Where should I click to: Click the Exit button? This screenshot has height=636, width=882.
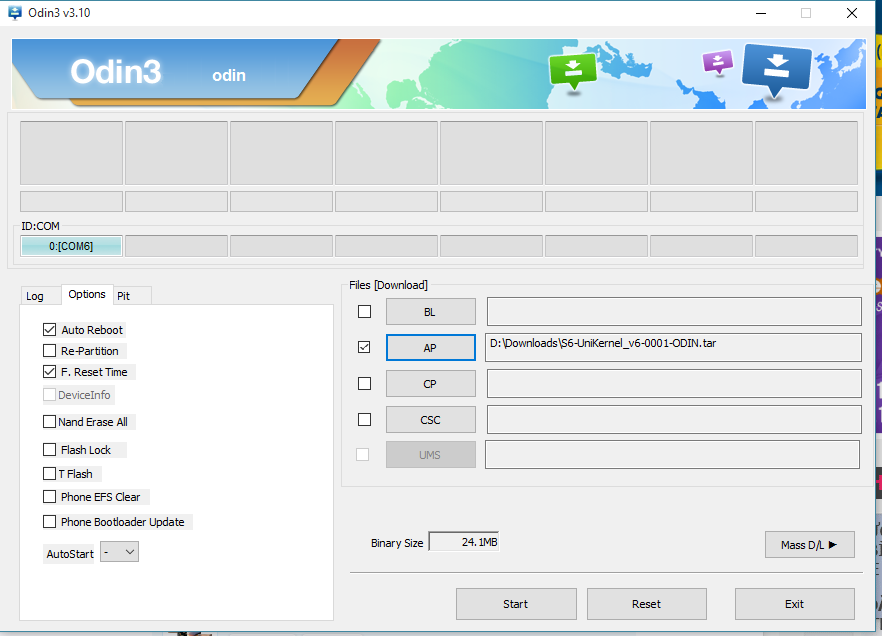click(794, 604)
